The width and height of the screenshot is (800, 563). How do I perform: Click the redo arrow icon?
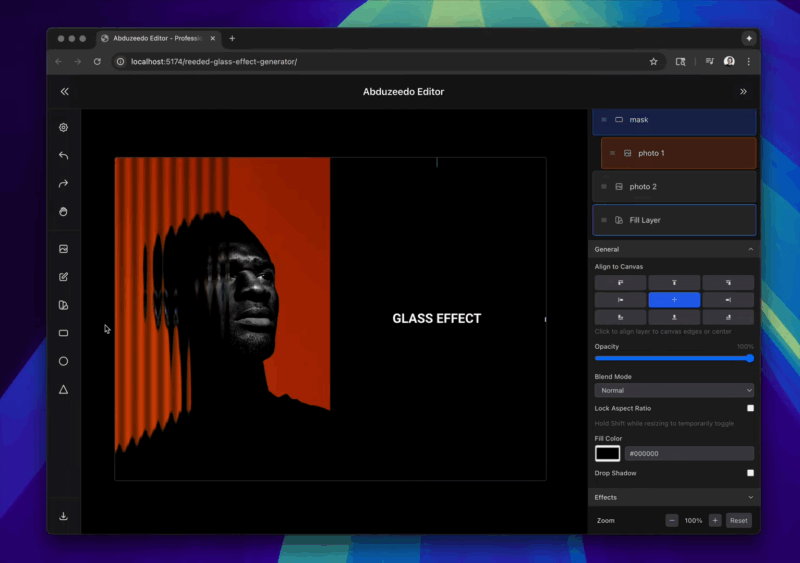pyautogui.click(x=64, y=184)
